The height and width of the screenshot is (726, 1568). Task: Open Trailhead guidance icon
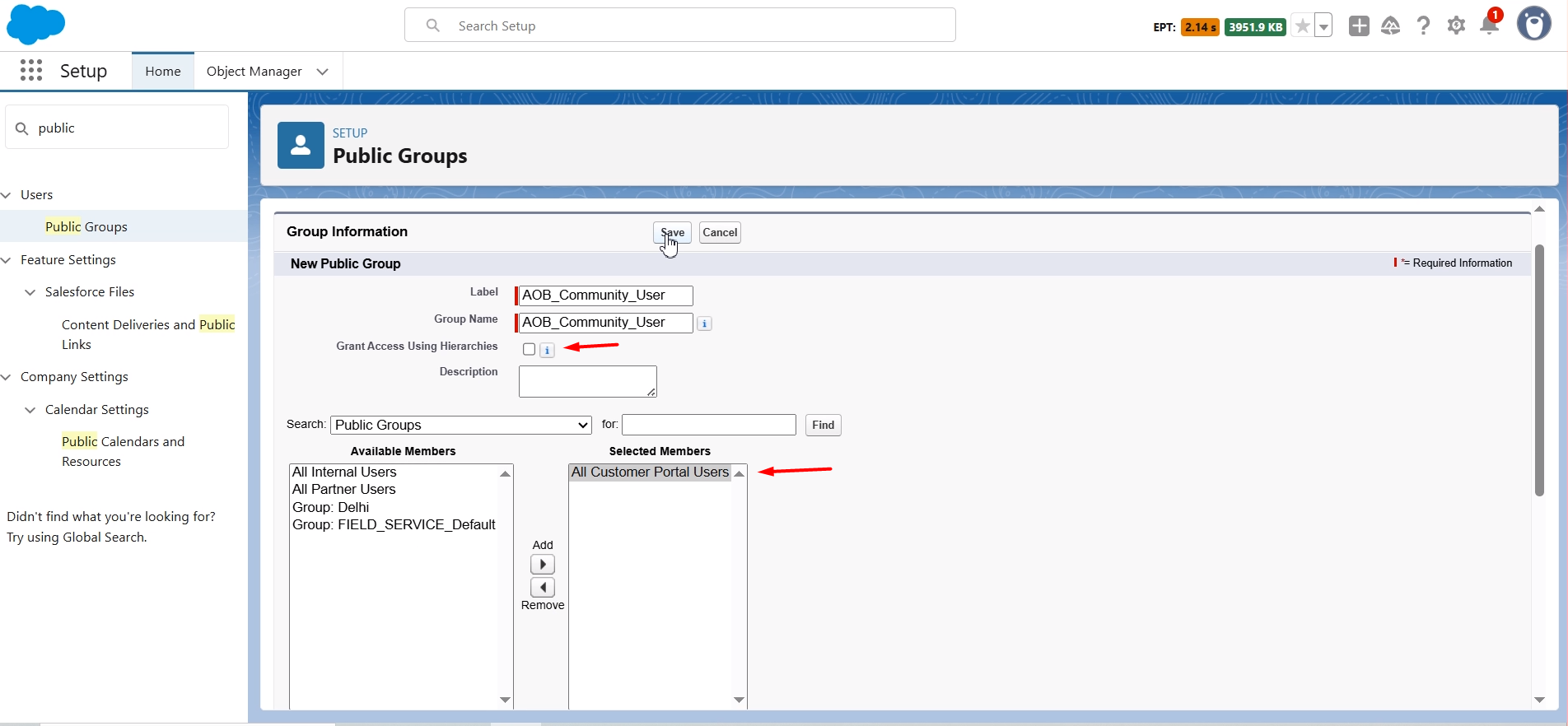[1391, 26]
